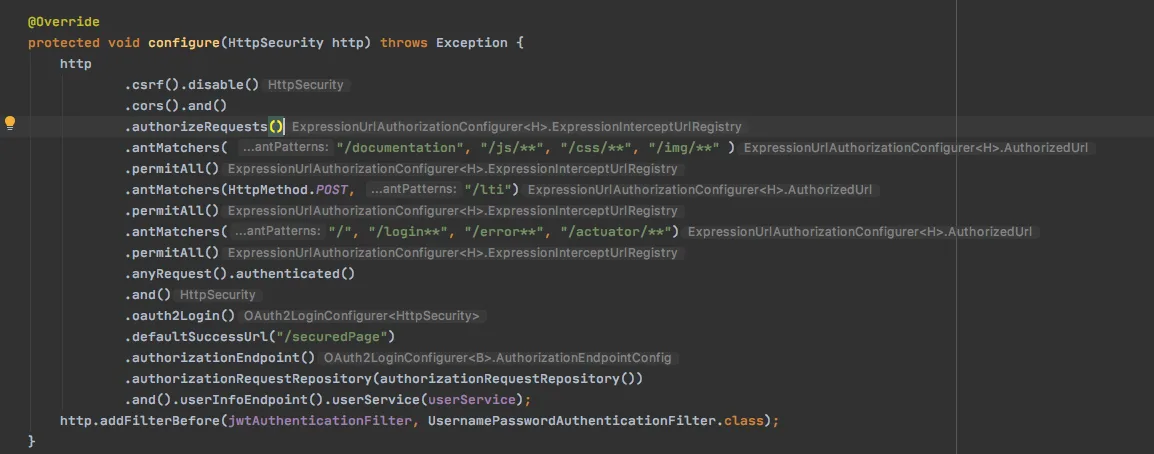
Task: Click the .defaultSuccessUrl method call
Action: 200,337
